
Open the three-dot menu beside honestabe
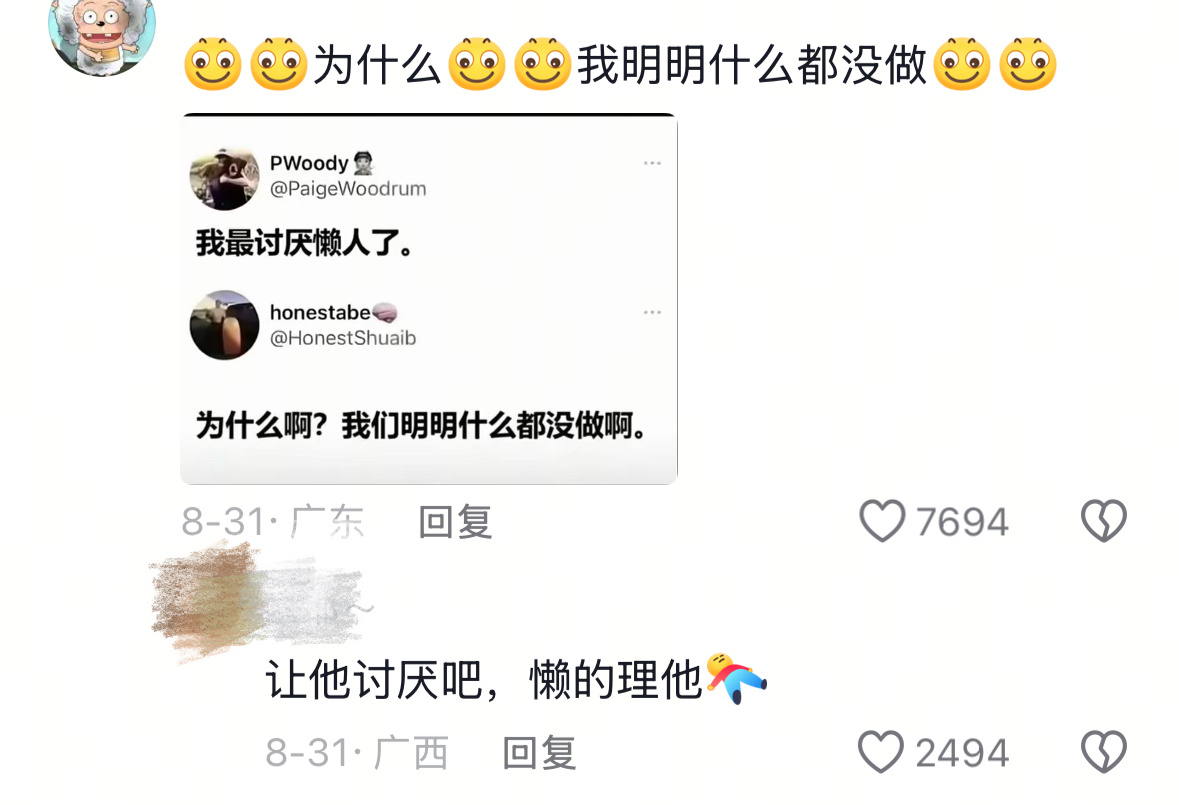click(652, 312)
